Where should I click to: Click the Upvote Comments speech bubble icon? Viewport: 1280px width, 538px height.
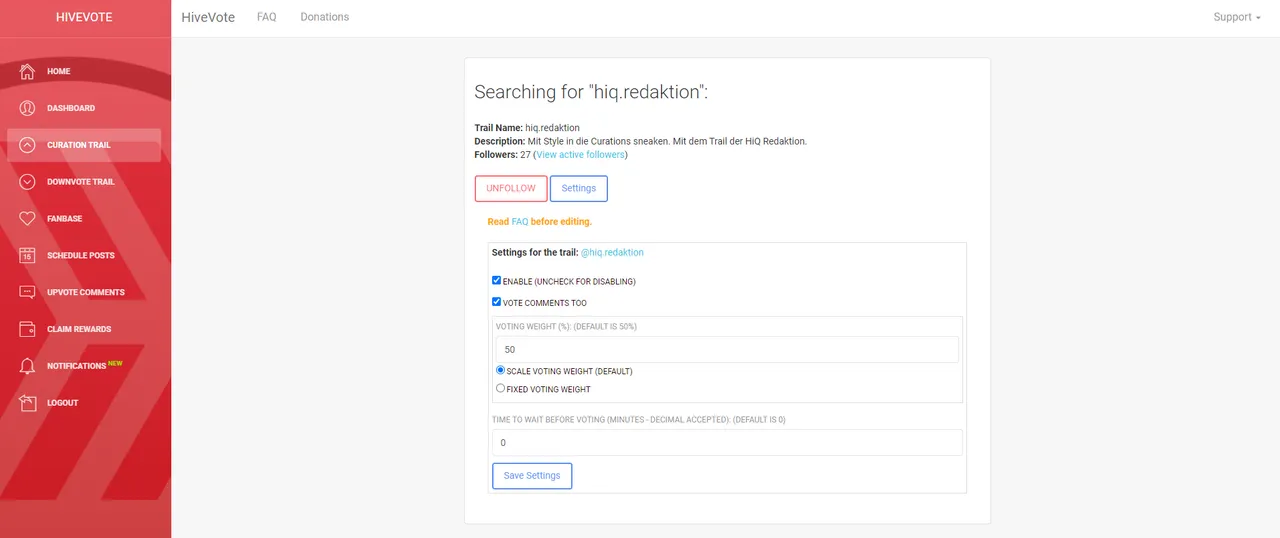[27, 292]
